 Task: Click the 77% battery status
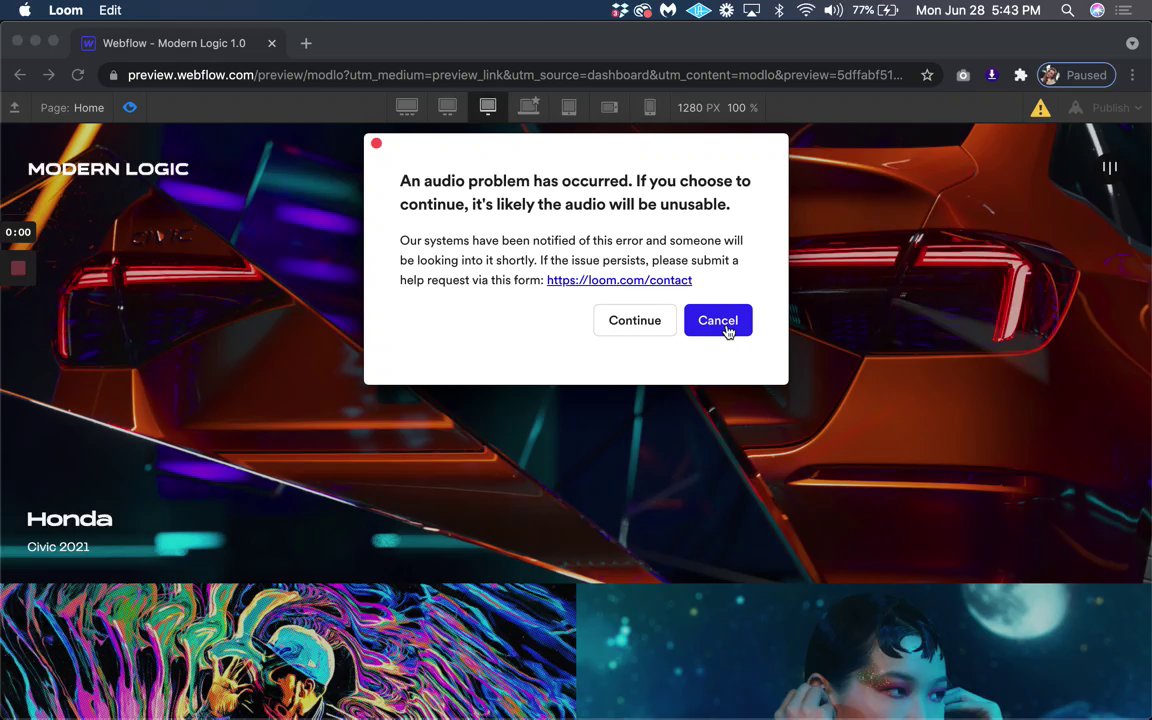tap(875, 10)
